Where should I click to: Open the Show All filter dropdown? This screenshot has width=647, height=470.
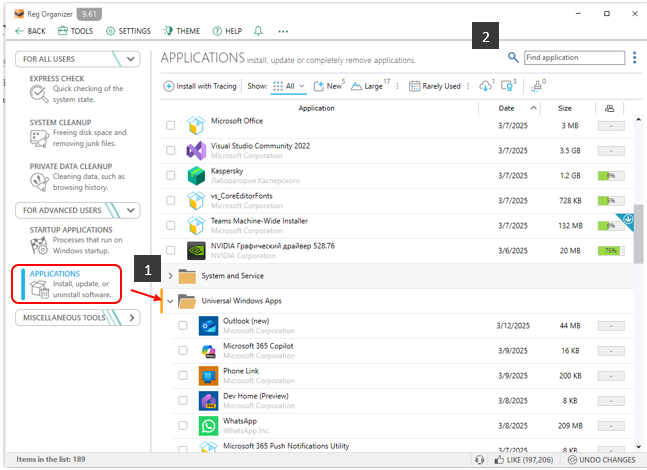click(x=288, y=86)
